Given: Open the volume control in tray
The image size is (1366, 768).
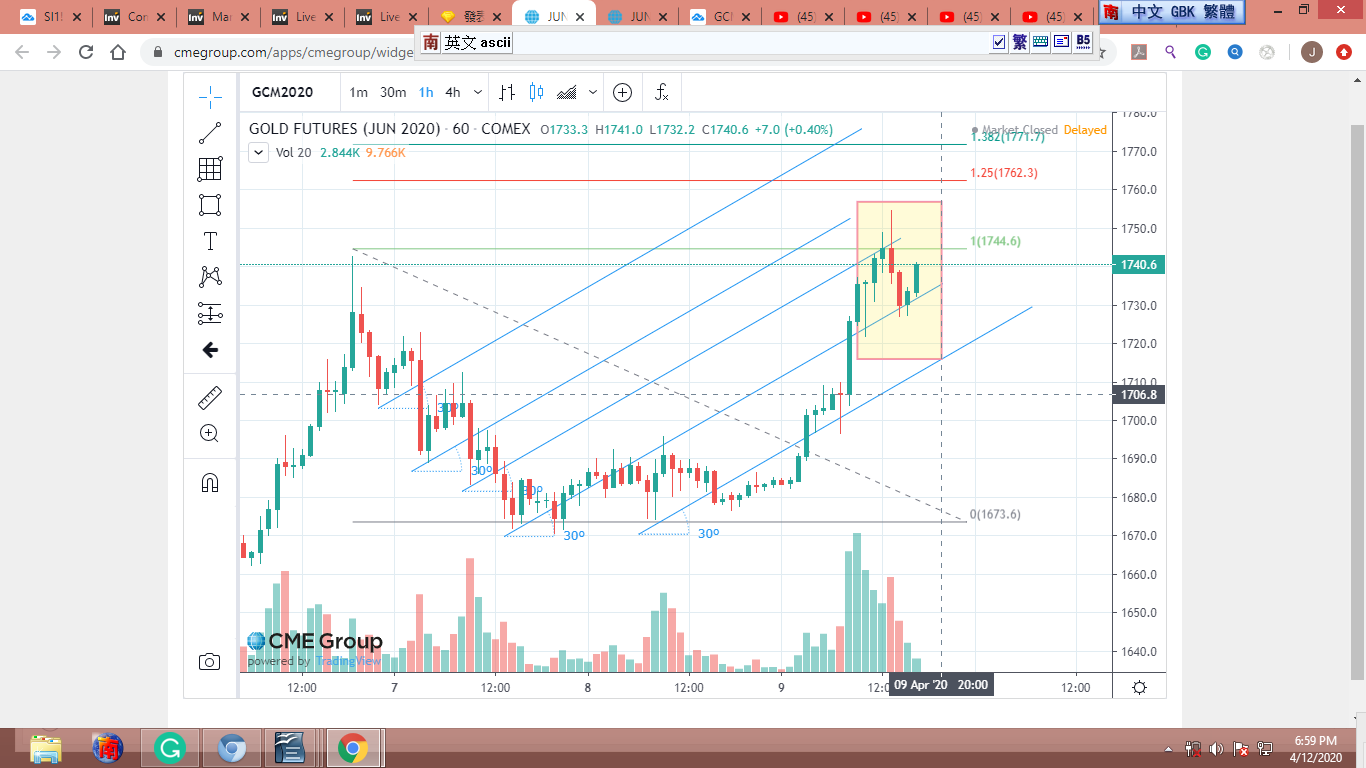Looking at the screenshot, I should 1216,748.
